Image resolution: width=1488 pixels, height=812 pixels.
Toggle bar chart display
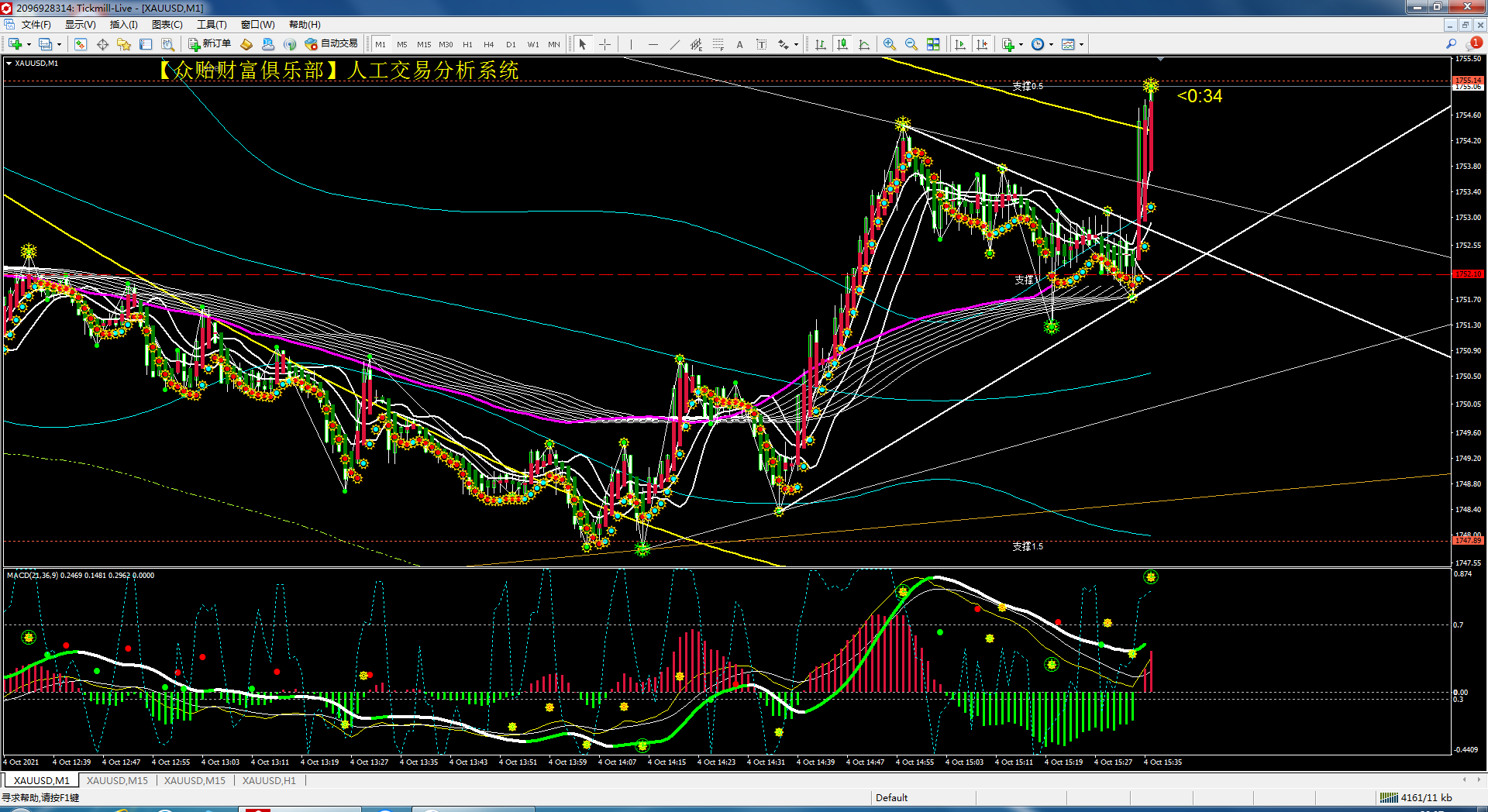click(821, 44)
